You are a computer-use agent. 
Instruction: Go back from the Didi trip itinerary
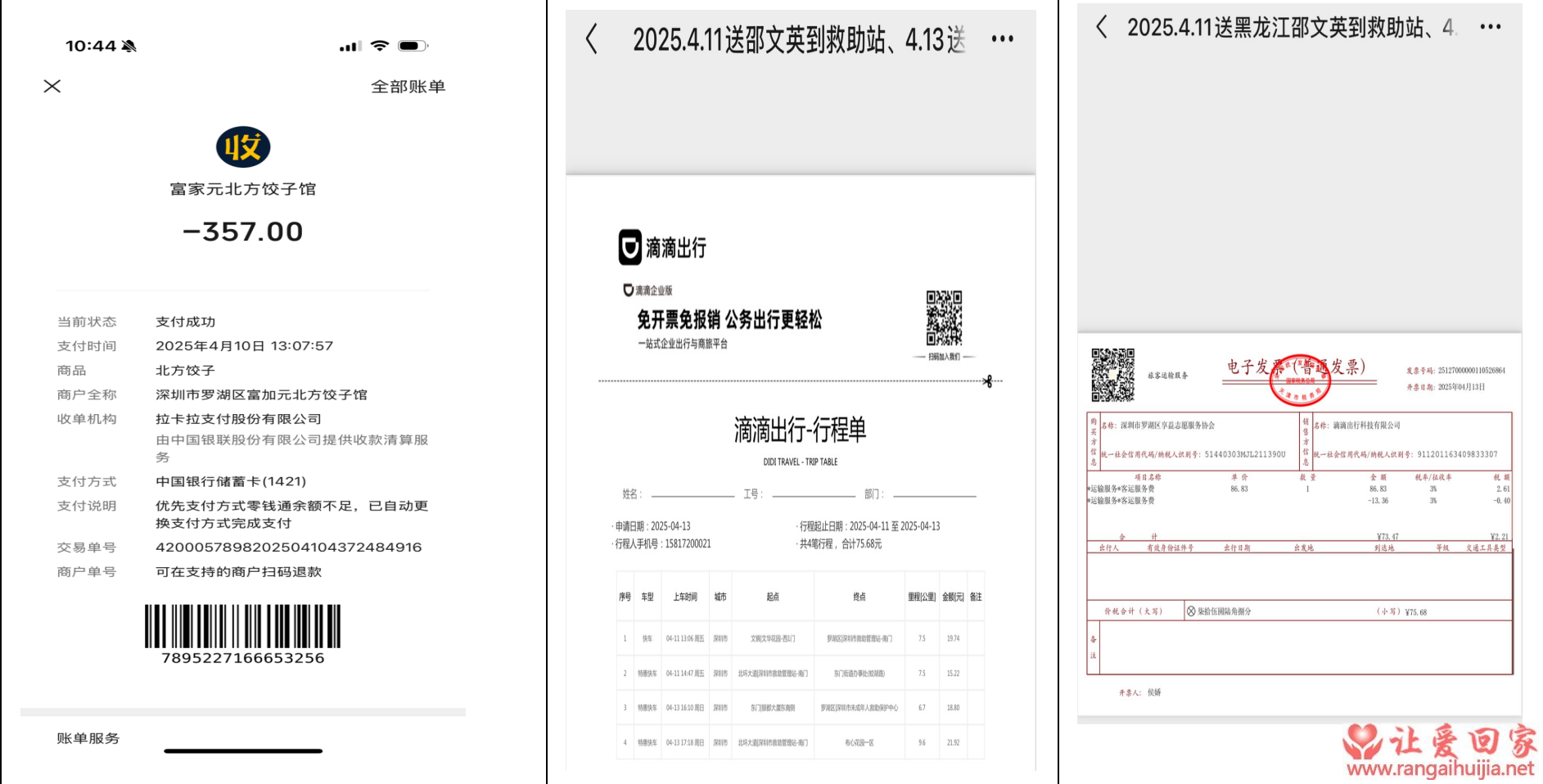click(x=592, y=39)
